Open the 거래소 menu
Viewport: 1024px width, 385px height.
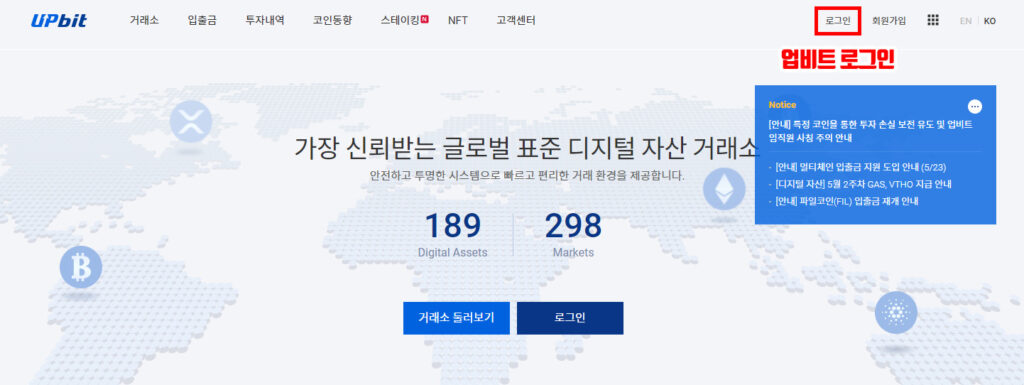coord(144,20)
